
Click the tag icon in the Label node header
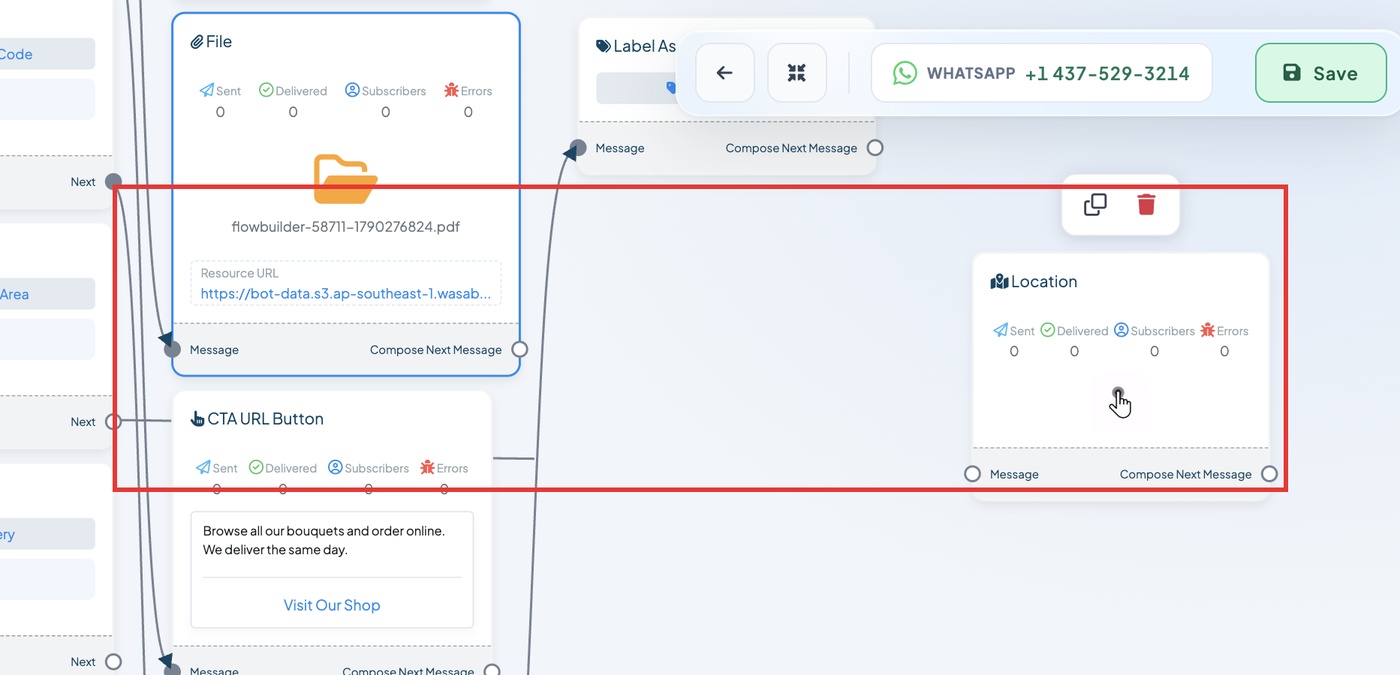tap(603, 46)
